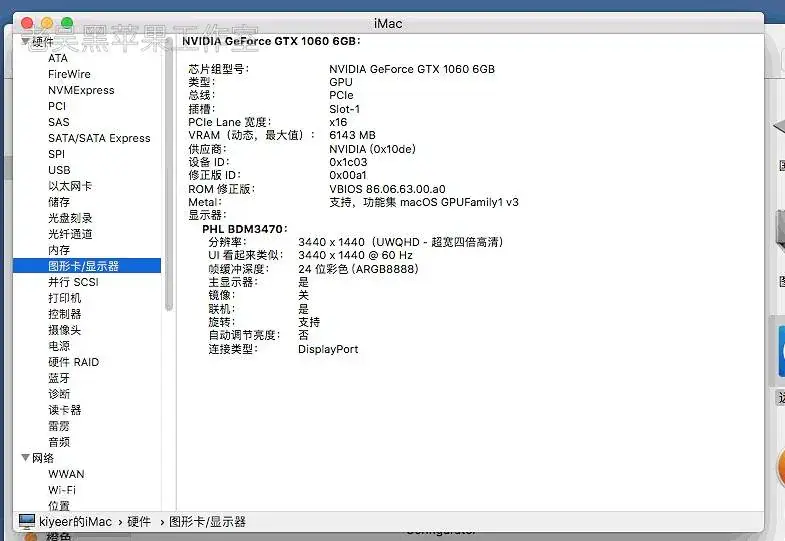Select 音频 in the sidebar
The image size is (785, 541).
tap(59, 442)
